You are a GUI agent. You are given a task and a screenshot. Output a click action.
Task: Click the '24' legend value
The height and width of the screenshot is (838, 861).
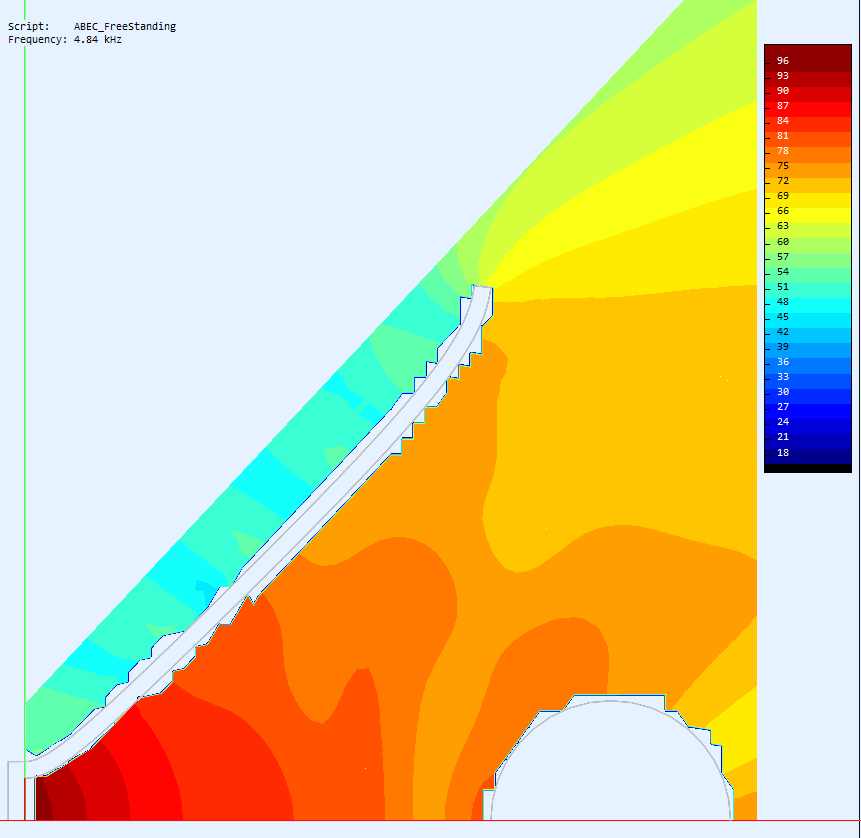click(x=783, y=422)
